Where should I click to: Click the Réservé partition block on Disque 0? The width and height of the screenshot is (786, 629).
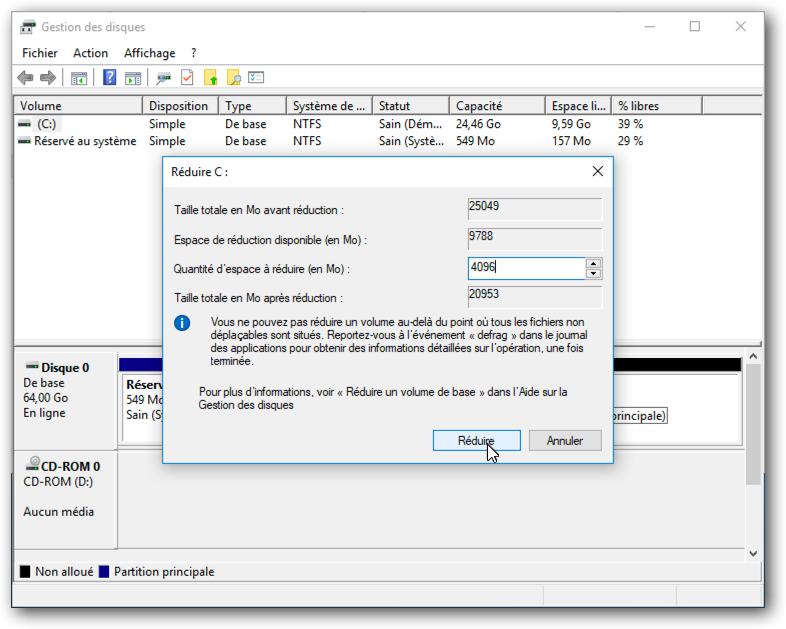142,408
